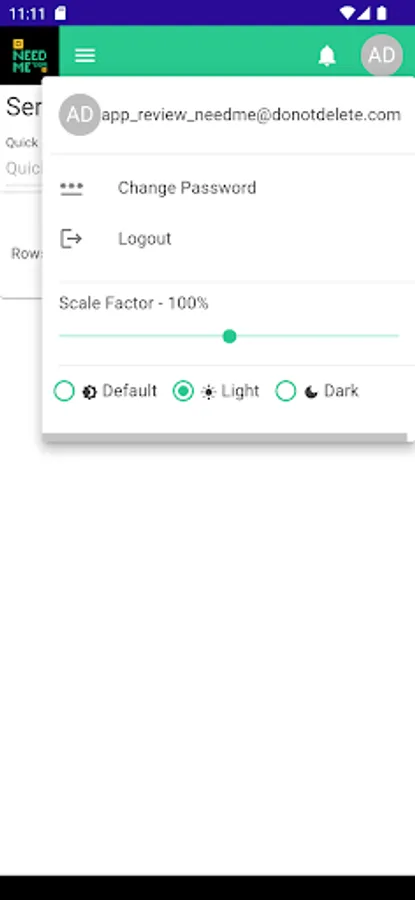Click the password dots icon
This screenshot has width=415, height=900.
pyautogui.click(x=72, y=188)
